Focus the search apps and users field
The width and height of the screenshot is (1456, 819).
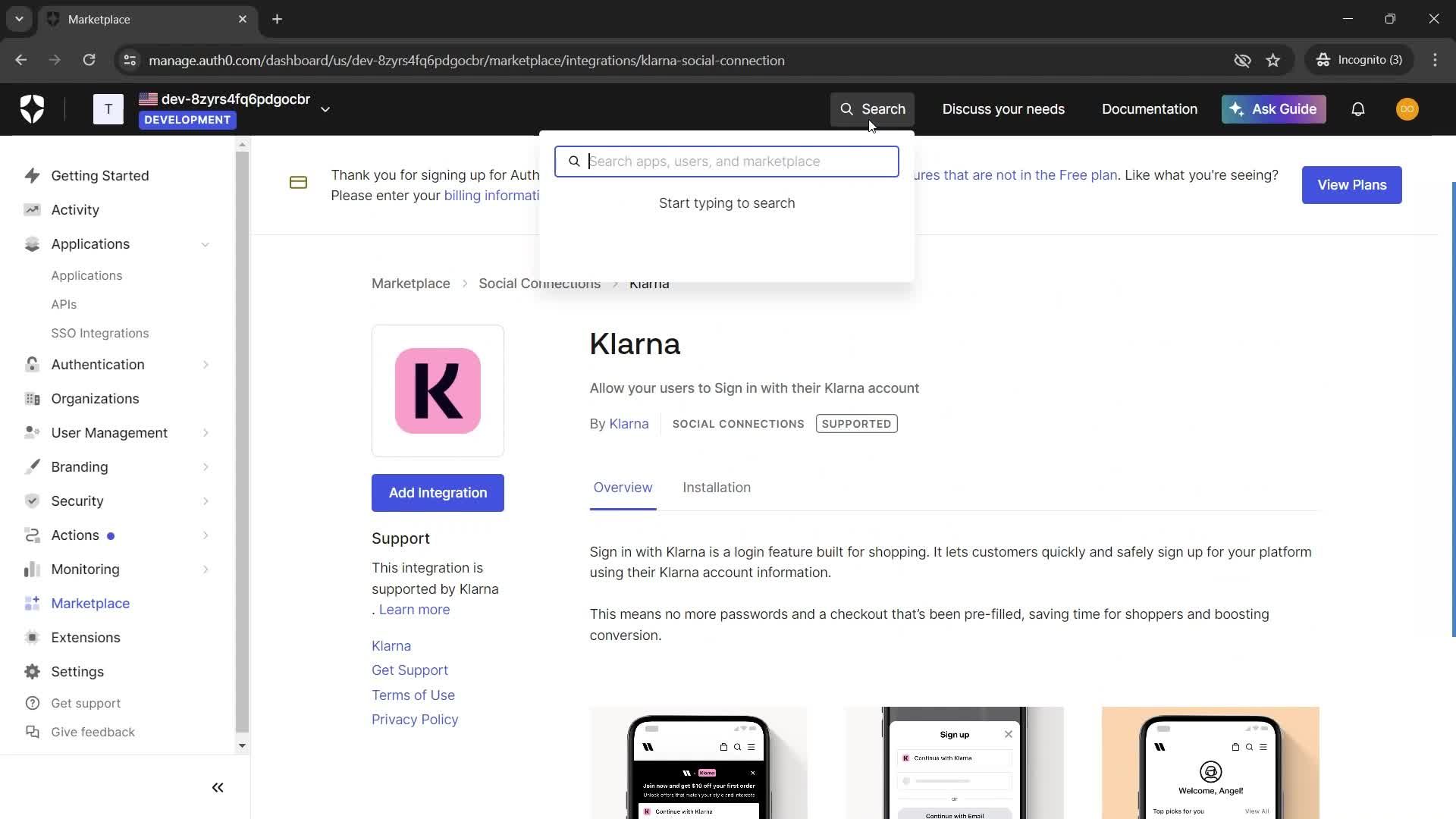click(726, 162)
